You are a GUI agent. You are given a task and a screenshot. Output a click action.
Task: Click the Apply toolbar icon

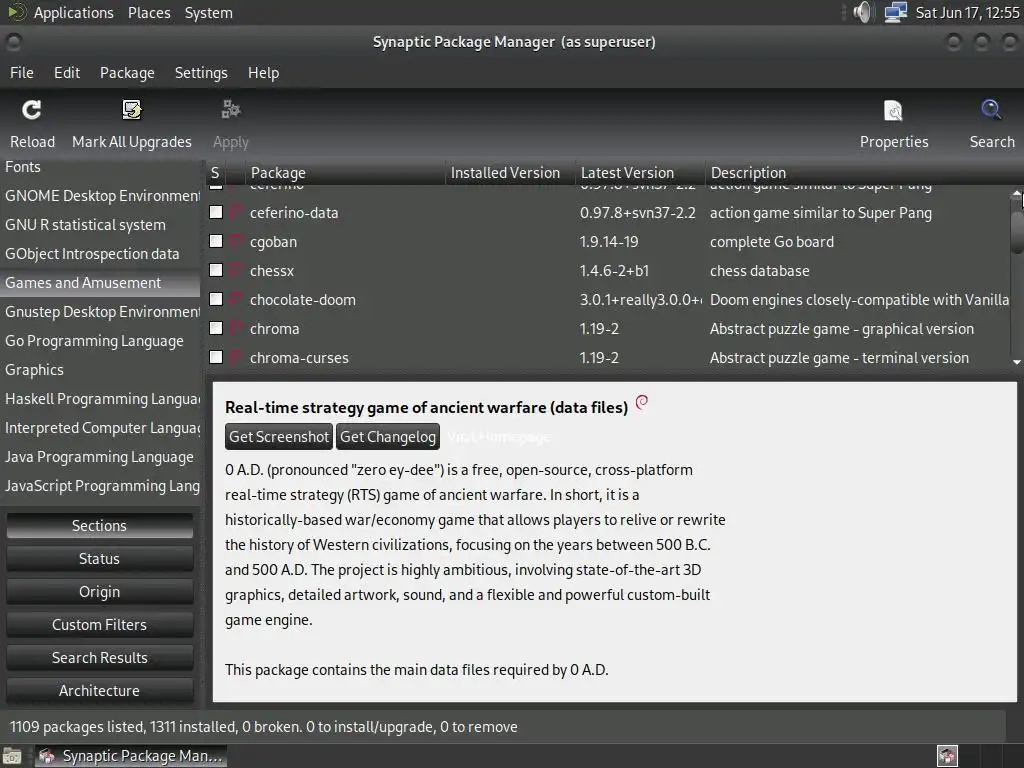point(231,110)
